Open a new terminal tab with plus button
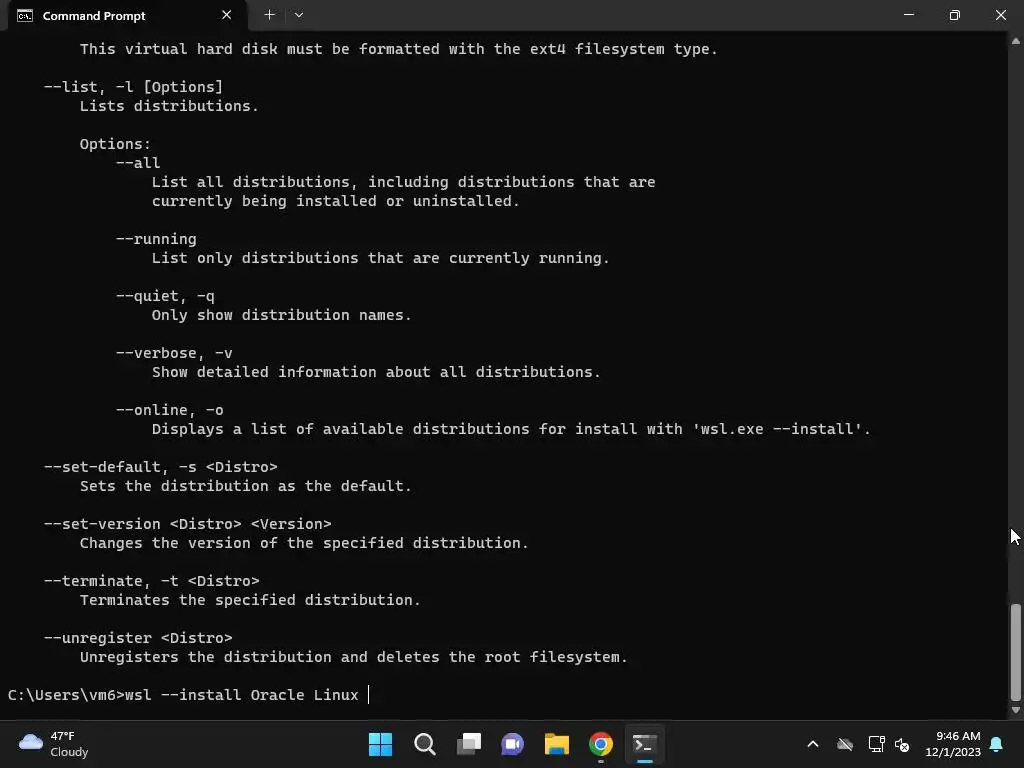Image resolution: width=1024 pixels, height=768 pixels. (269, 15)
